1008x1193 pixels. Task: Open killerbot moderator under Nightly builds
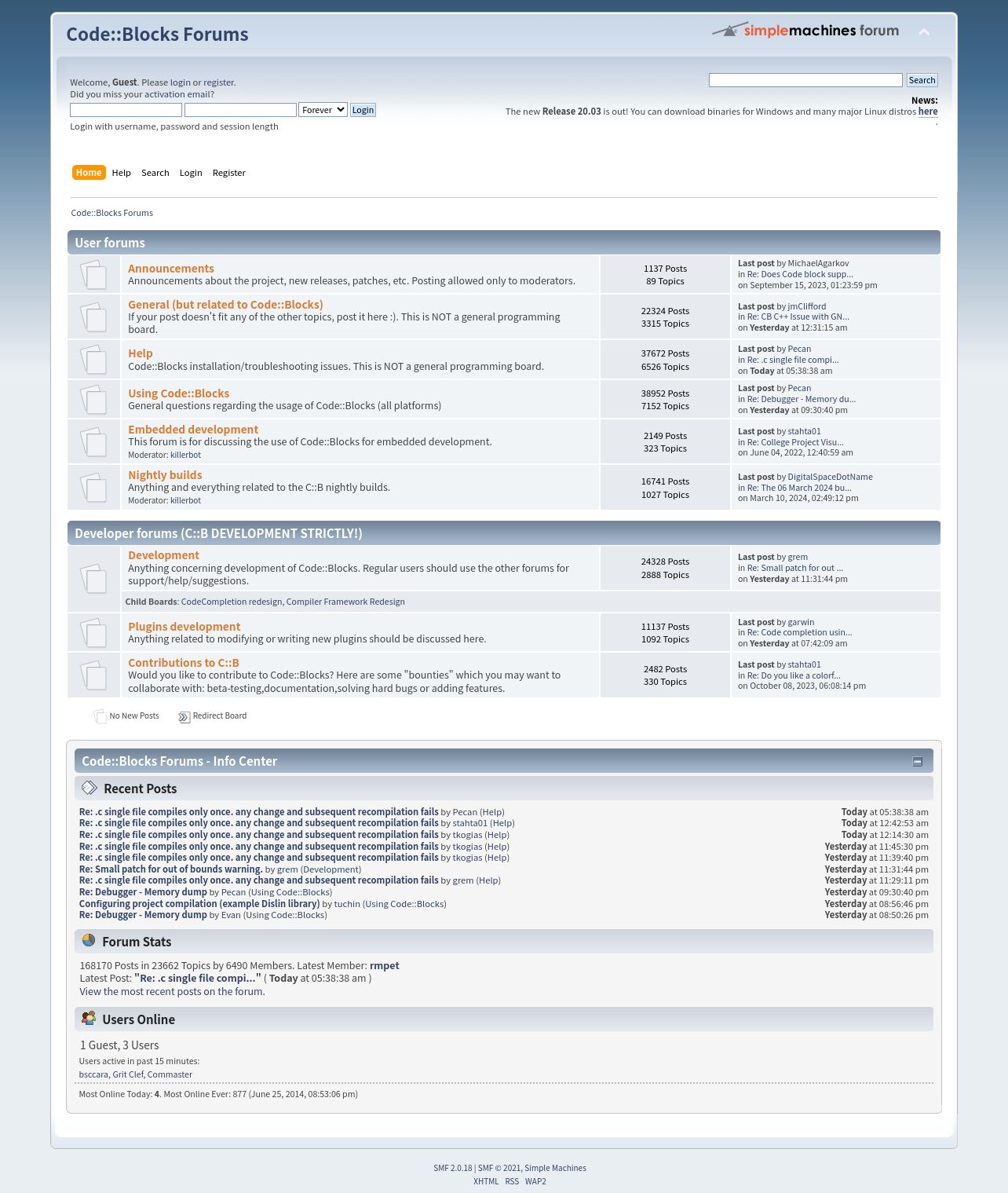185,500
